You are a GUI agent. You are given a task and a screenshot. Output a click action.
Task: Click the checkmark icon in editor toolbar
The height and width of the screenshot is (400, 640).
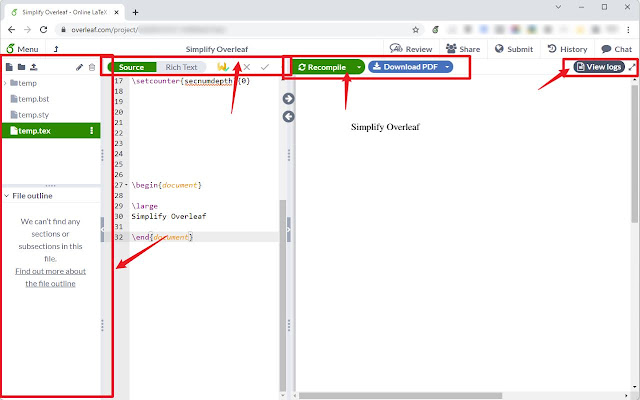point(265,67)
